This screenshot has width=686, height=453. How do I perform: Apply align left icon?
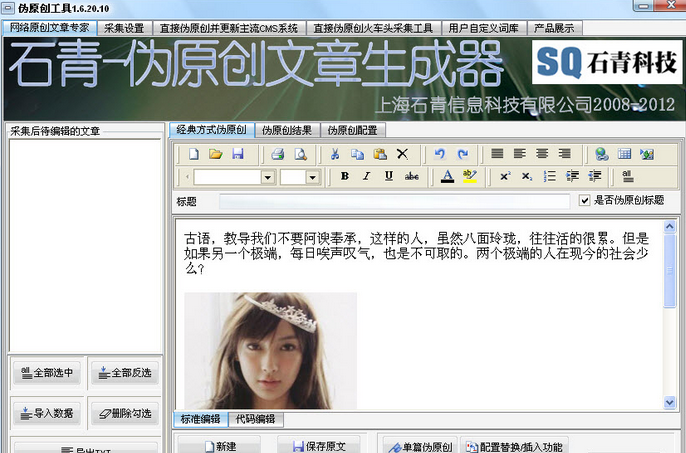coord(519,154)
